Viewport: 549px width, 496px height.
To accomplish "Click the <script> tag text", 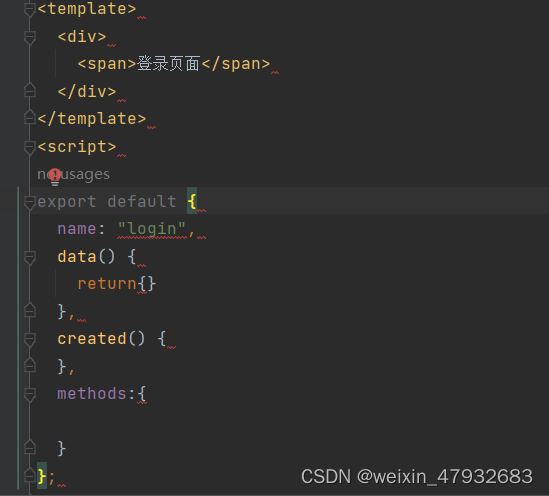I will click(77, 147).
